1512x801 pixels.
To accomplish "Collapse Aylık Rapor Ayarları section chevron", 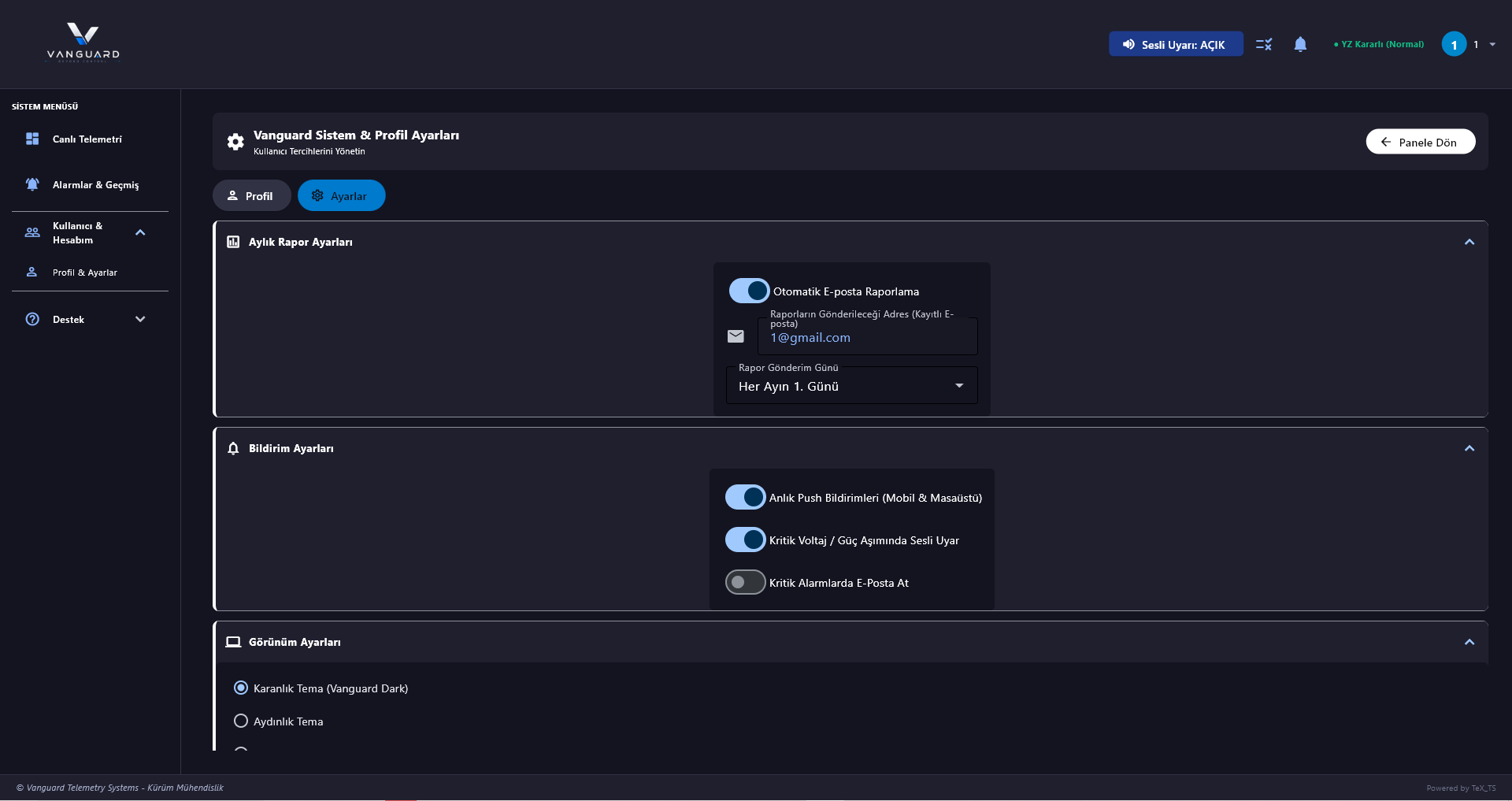I will point(1469,242).
